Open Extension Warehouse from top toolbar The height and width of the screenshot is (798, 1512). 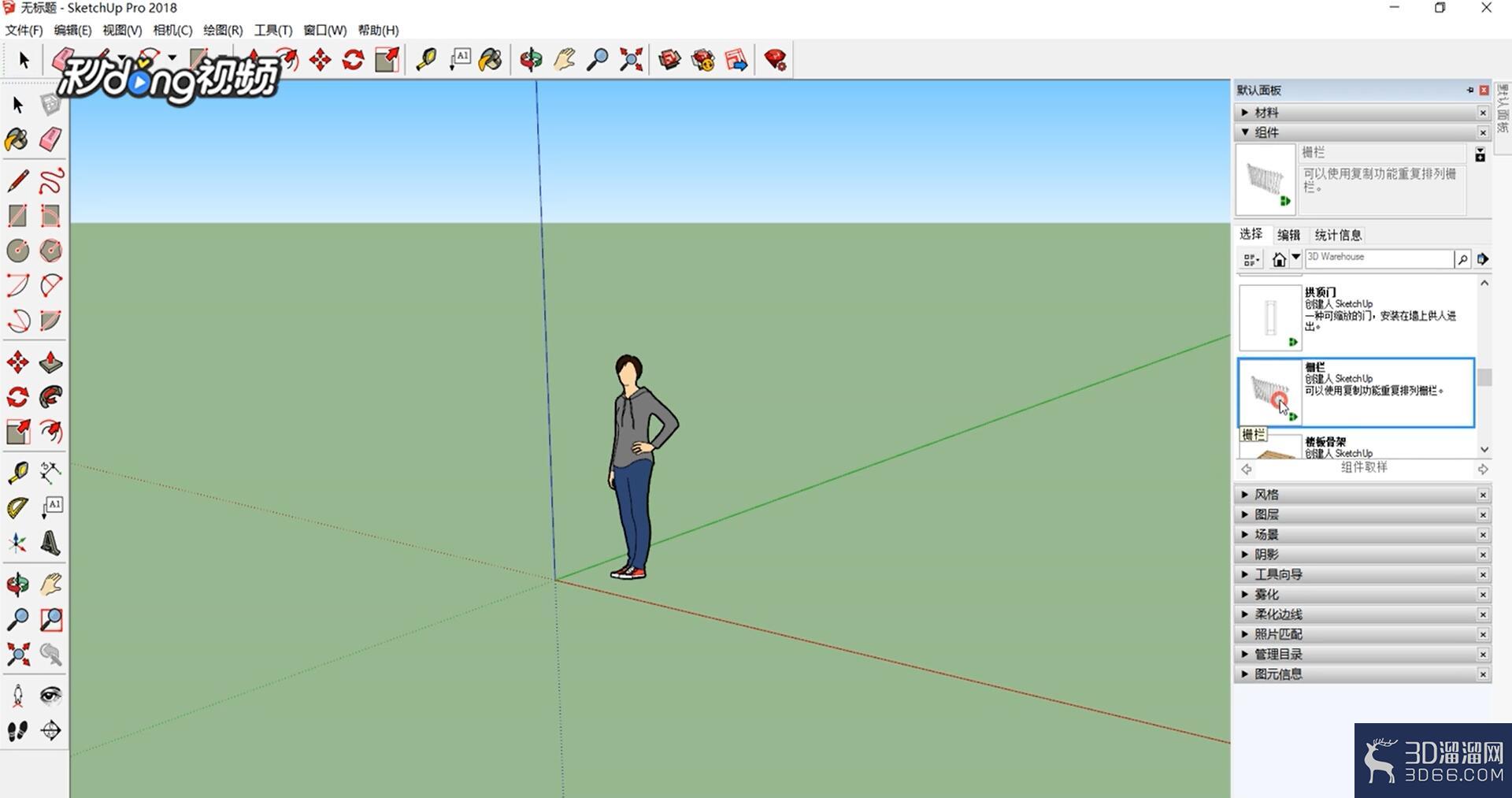[x=702, y=60]
